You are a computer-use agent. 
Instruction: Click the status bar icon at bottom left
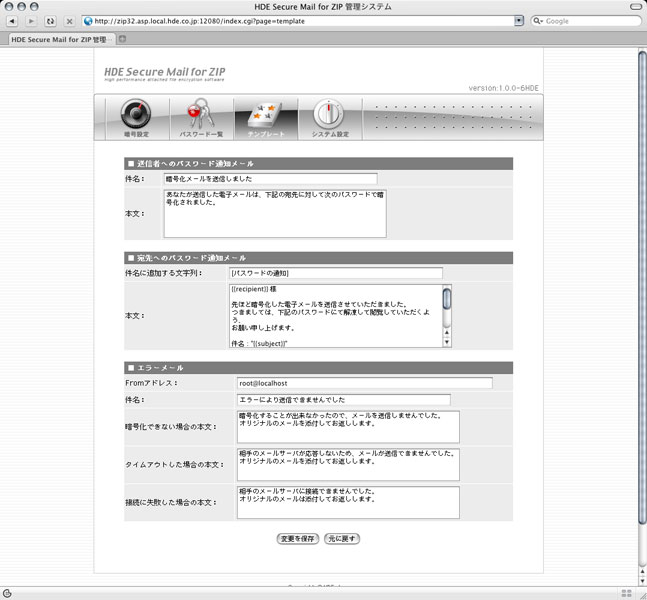7,593
